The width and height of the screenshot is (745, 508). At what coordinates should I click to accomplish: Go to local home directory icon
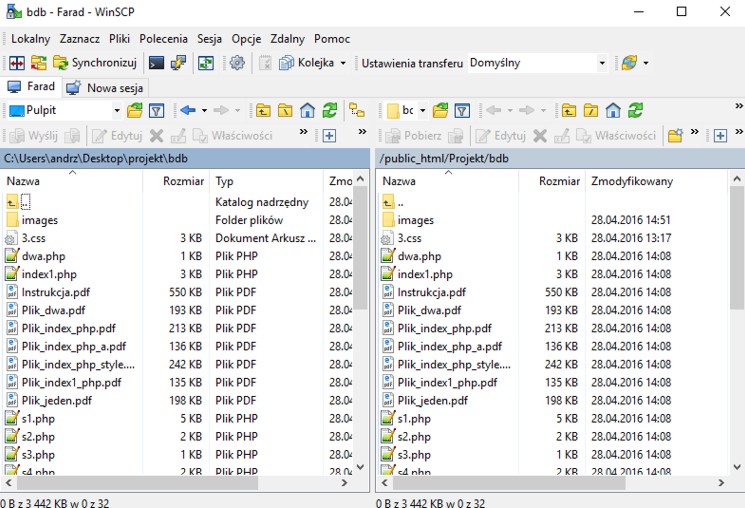point(307,111)
